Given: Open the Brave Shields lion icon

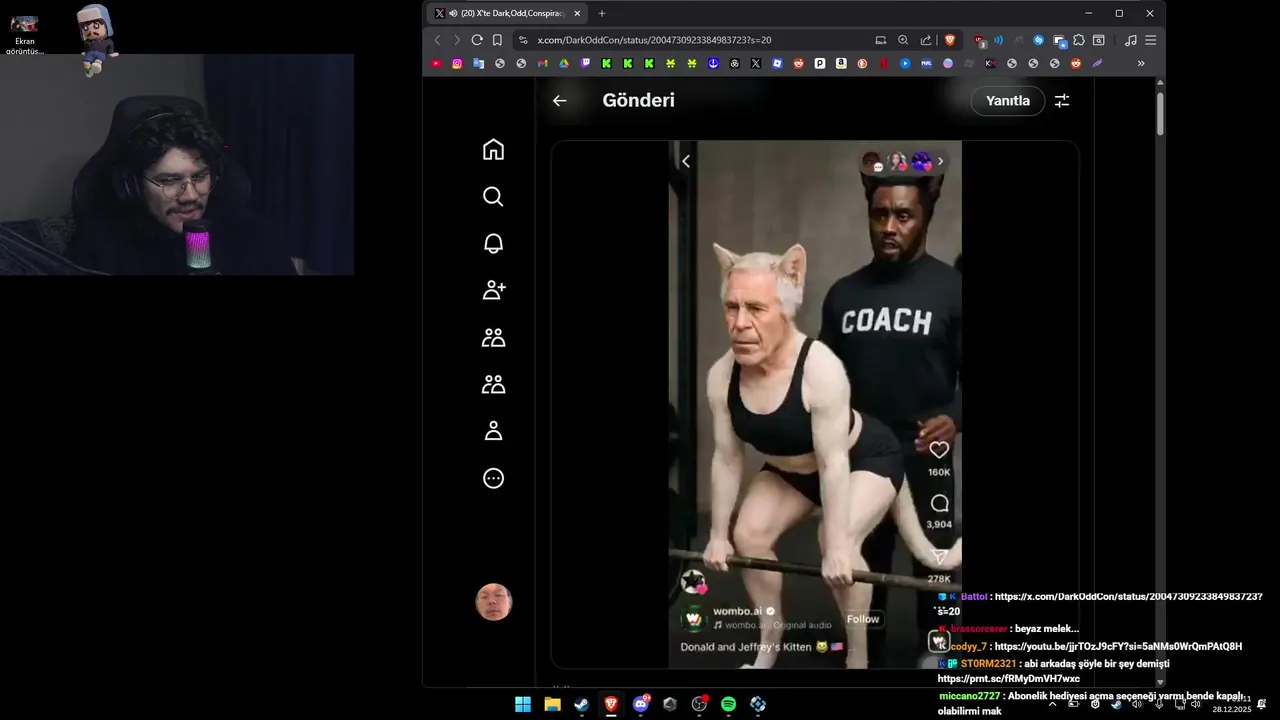Looking at the screenshot, I should 950,40.
